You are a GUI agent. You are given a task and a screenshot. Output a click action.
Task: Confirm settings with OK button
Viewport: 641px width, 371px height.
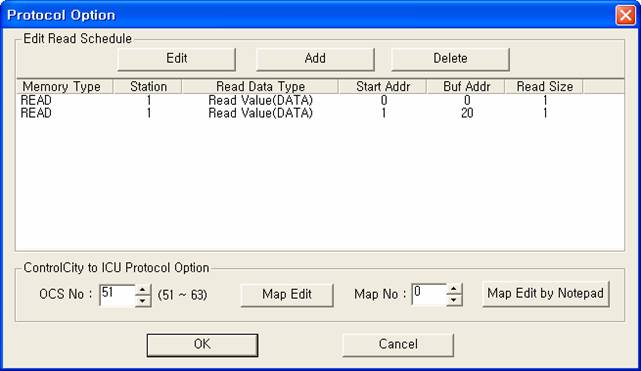(x=202, y=345)
